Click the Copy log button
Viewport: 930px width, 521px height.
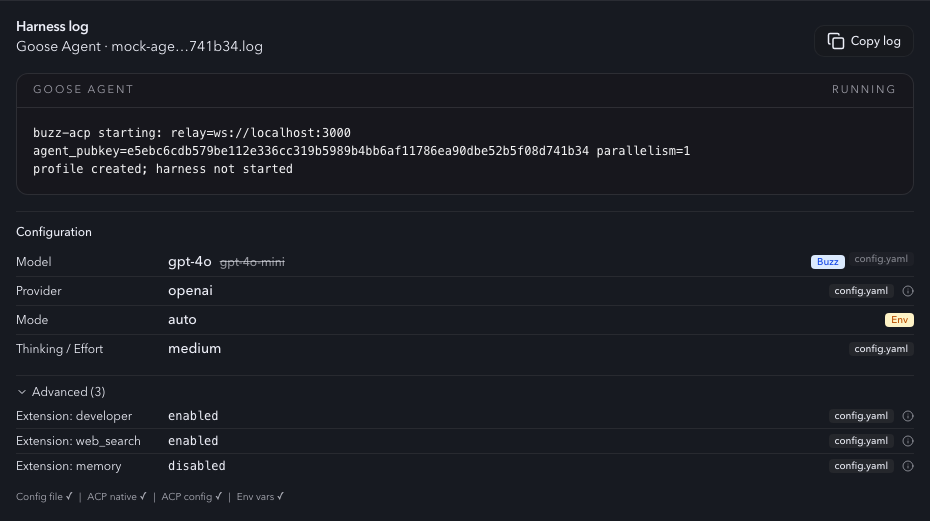coord(864,41)
